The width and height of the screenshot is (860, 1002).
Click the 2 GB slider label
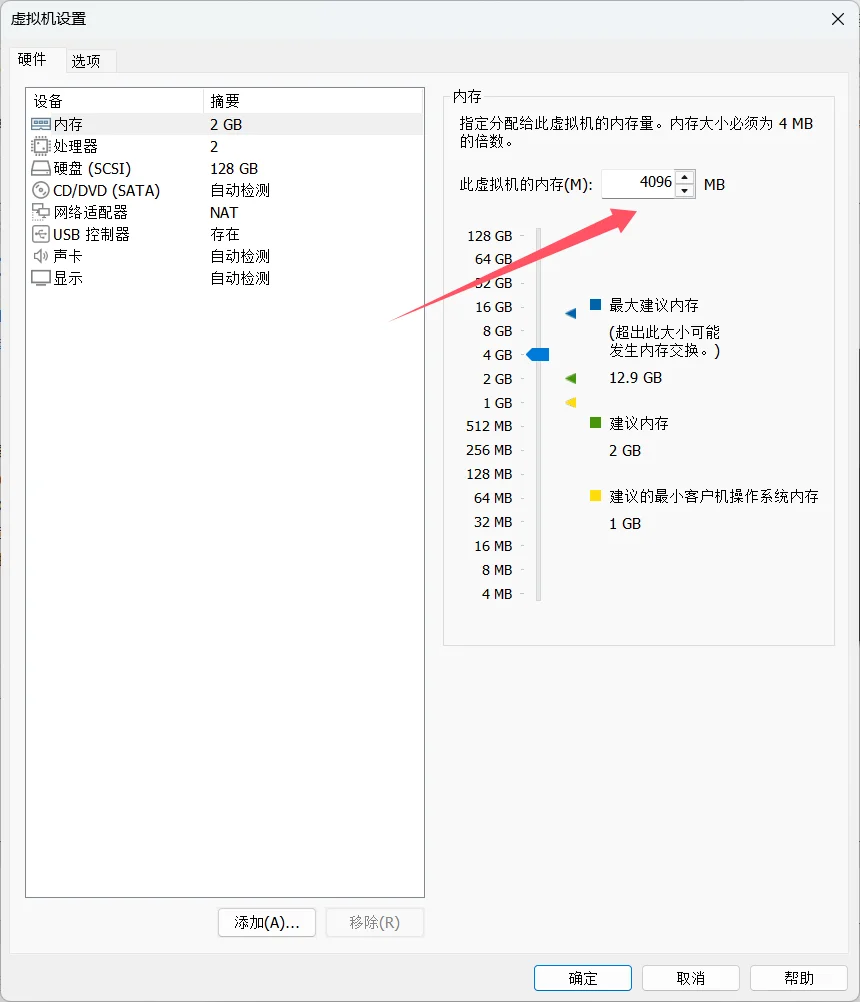pyautogui.click(x=497, y=379)
